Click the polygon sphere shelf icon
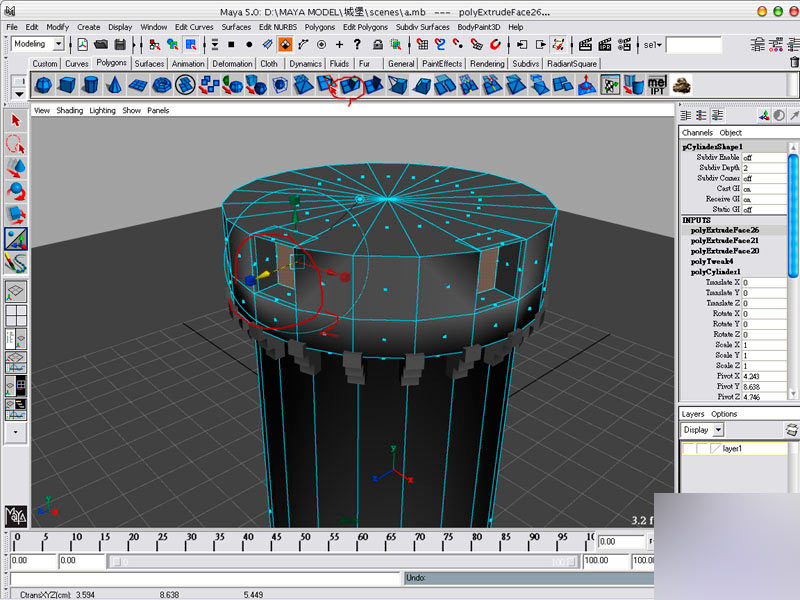 click(43, 85)
